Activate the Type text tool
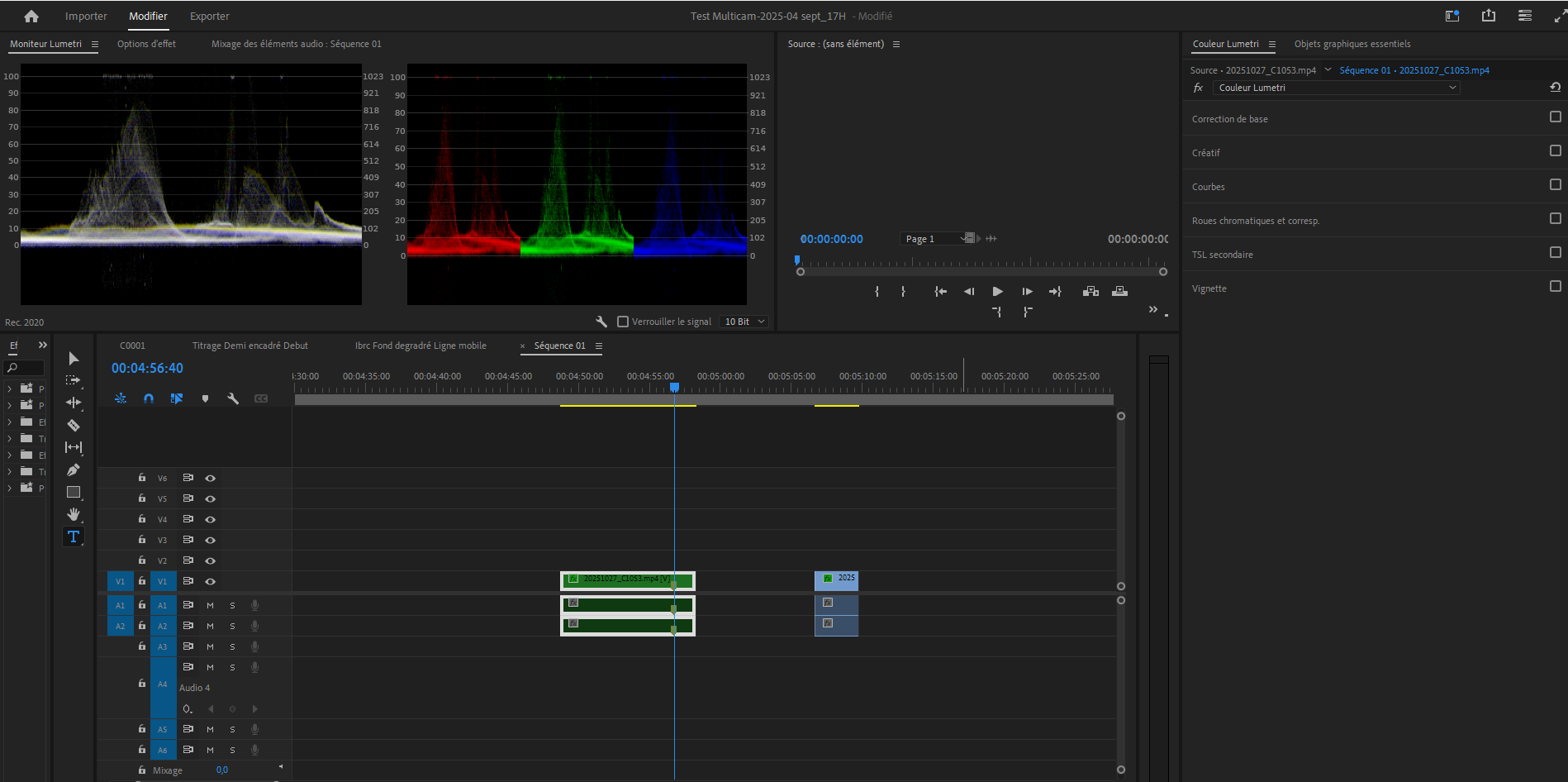This screenshot has height=782, width=1568. [x=74, y=536]
